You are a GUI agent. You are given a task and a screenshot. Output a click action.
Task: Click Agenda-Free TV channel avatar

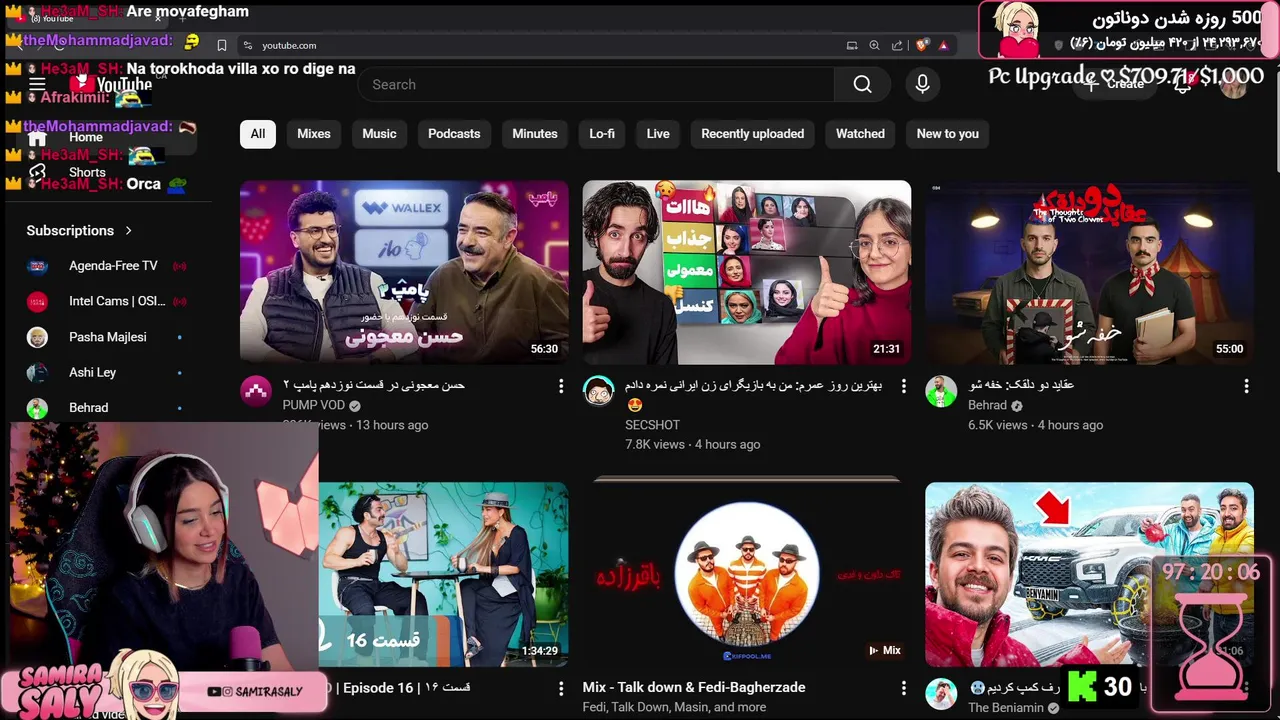[37, 266]
